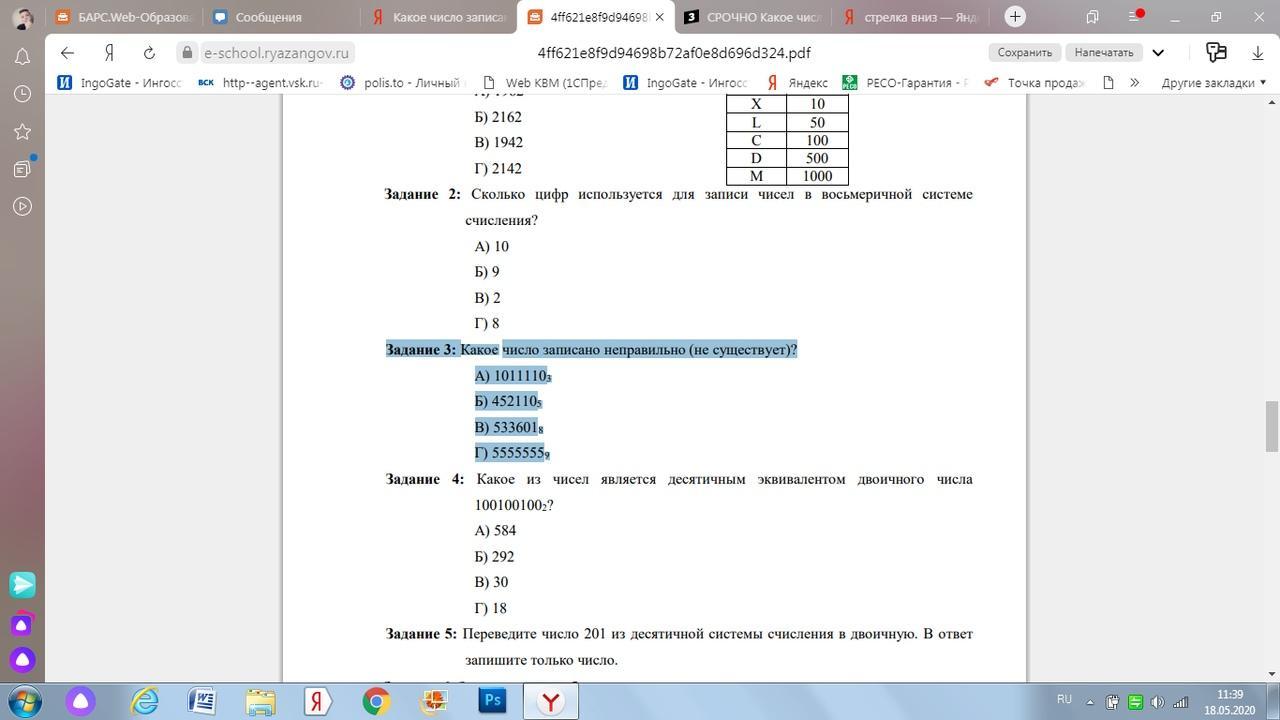The height and width of the screenshot is (720, 1280).
Task: Open Другие закладки bookmarks folder
Action: tap(1213, 83)
